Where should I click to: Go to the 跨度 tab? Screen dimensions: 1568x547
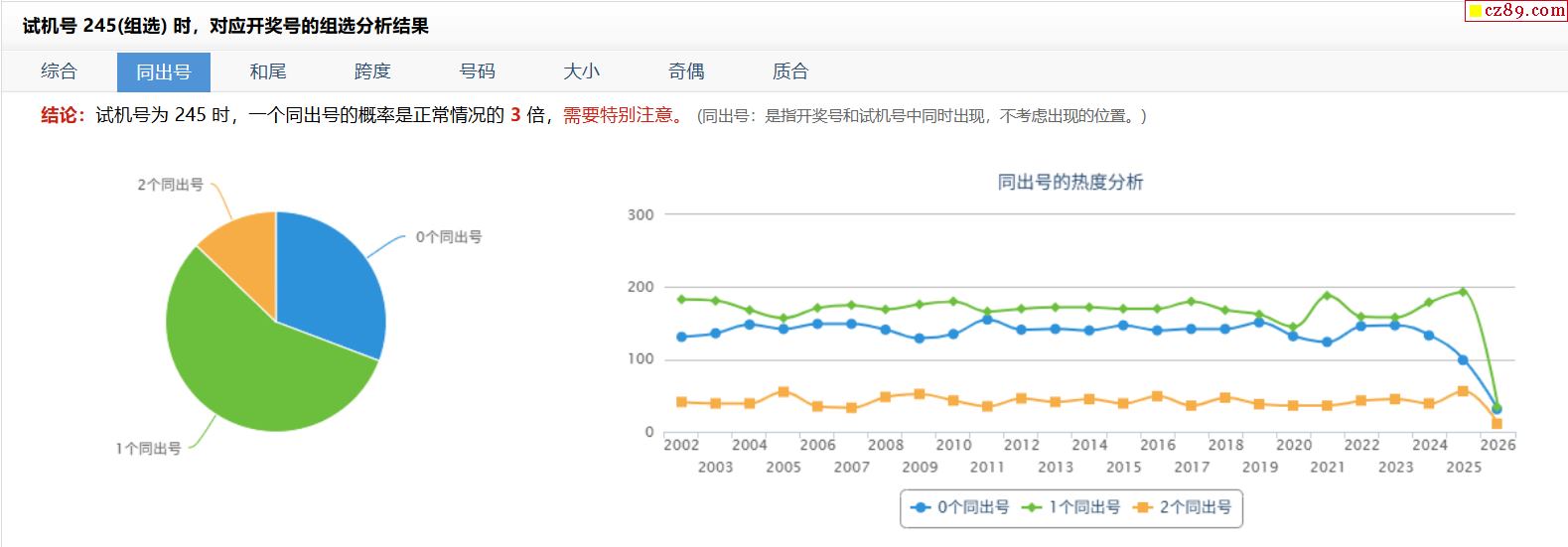pyautogui.click(x=372, y=71)
